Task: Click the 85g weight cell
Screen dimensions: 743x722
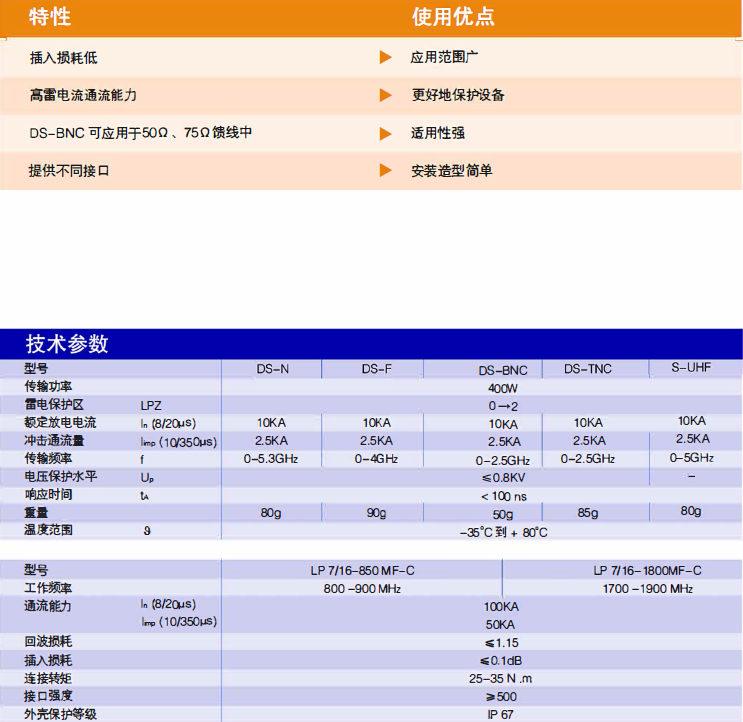Action: [x=588, y=513]
